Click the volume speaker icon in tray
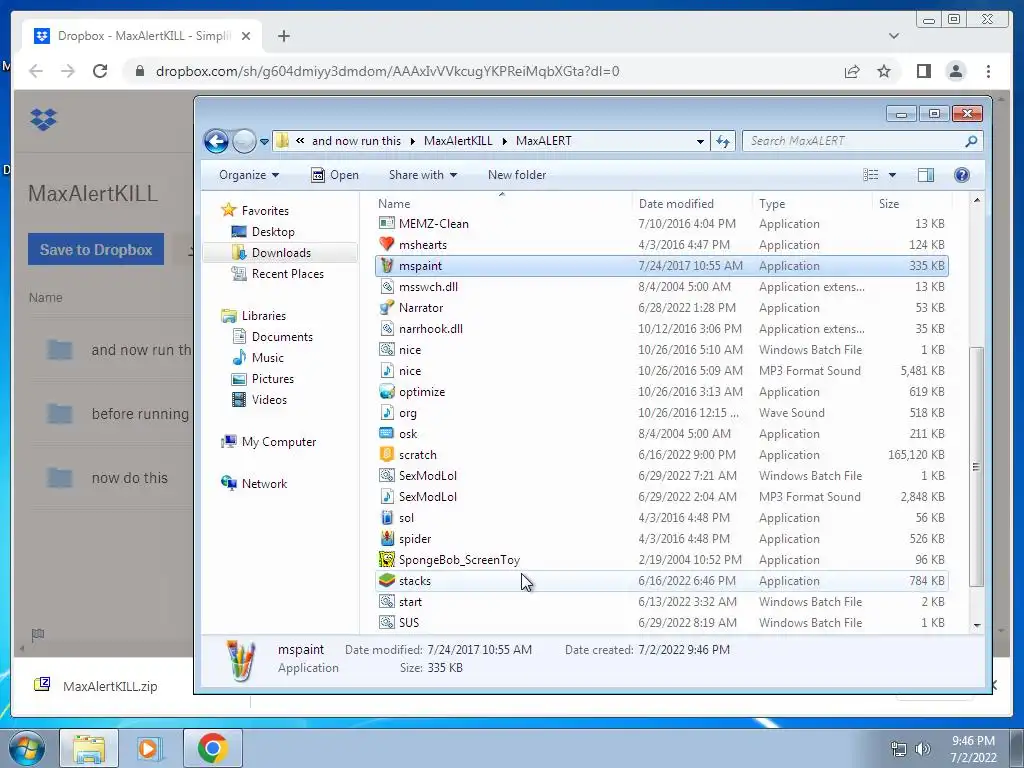 coord(922,749)
